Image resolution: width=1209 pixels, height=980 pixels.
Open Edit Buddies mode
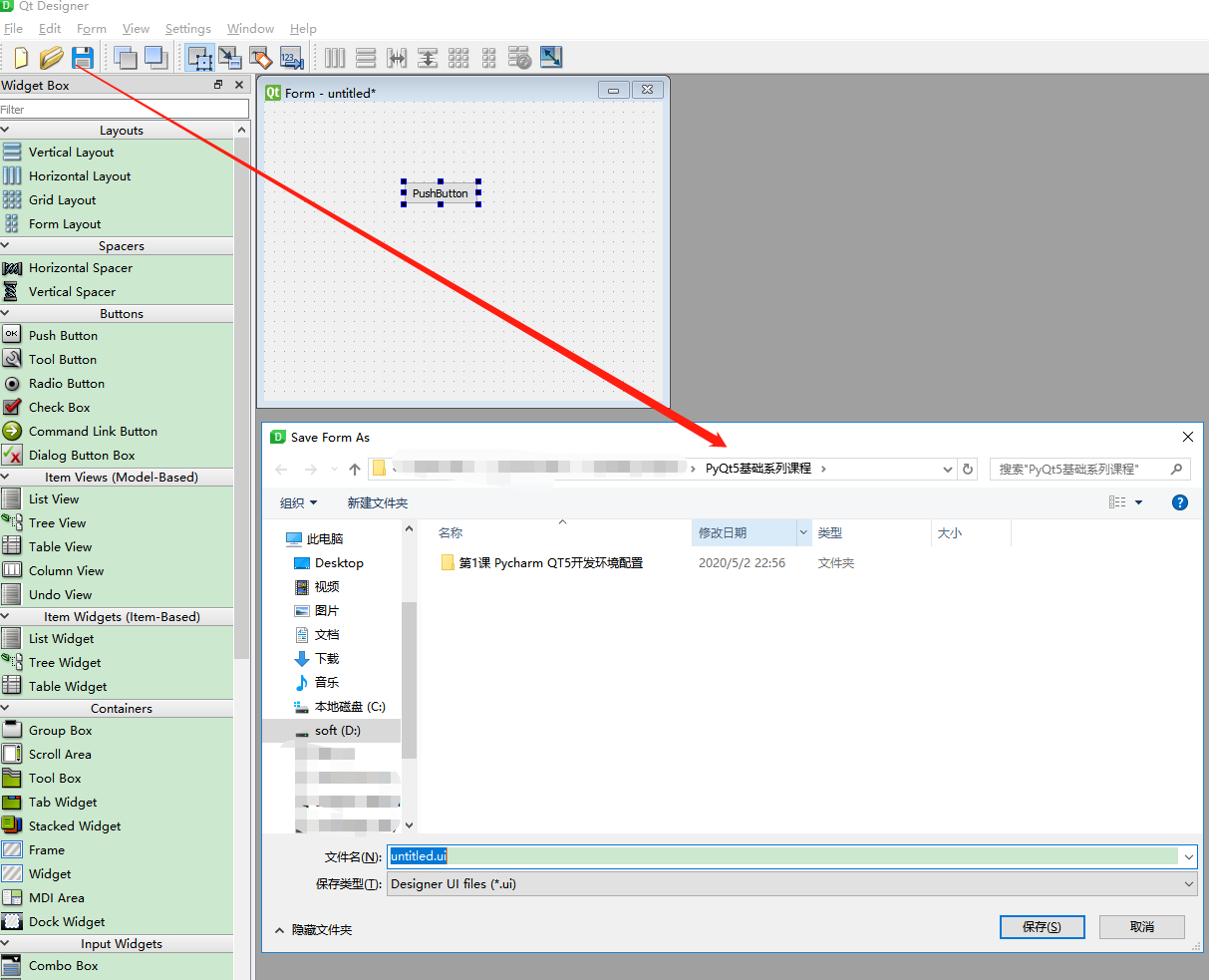coord(261,58)
